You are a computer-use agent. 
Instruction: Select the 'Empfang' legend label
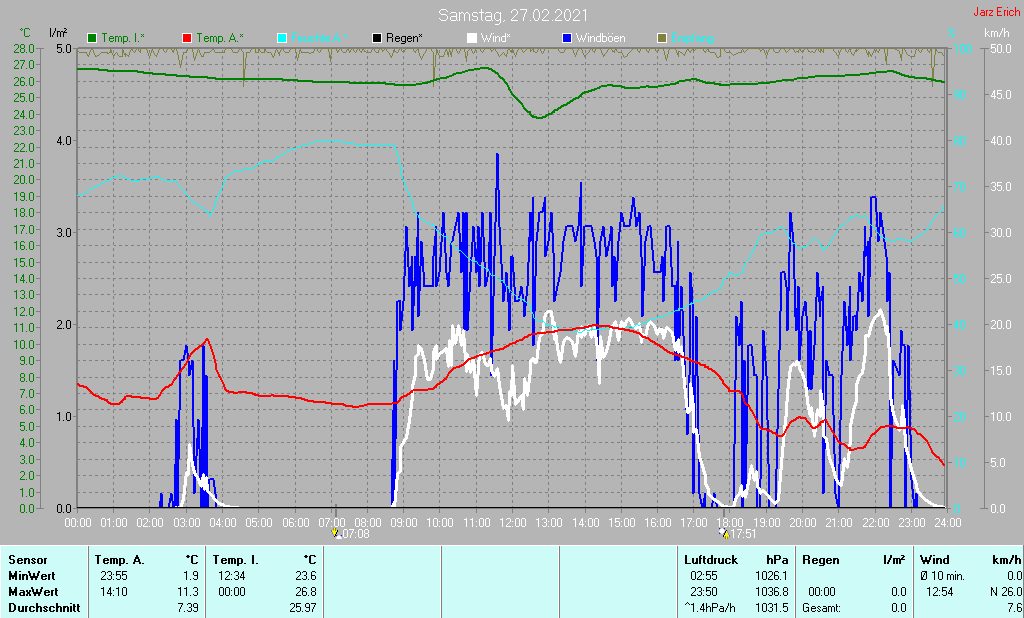point(692,38)
